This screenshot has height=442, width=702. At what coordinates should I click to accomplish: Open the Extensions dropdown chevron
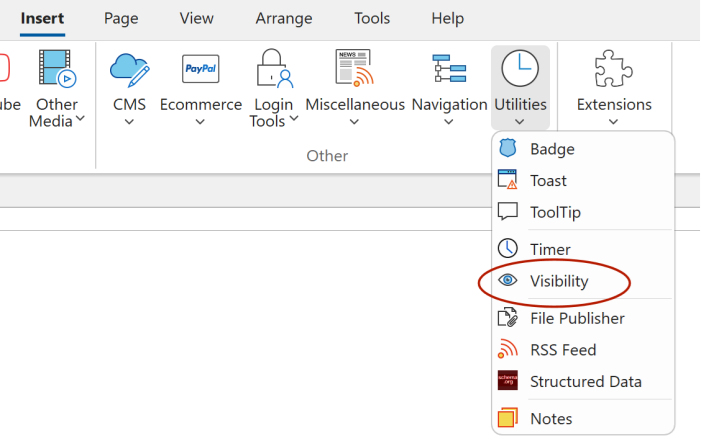(x=613, y=123)
